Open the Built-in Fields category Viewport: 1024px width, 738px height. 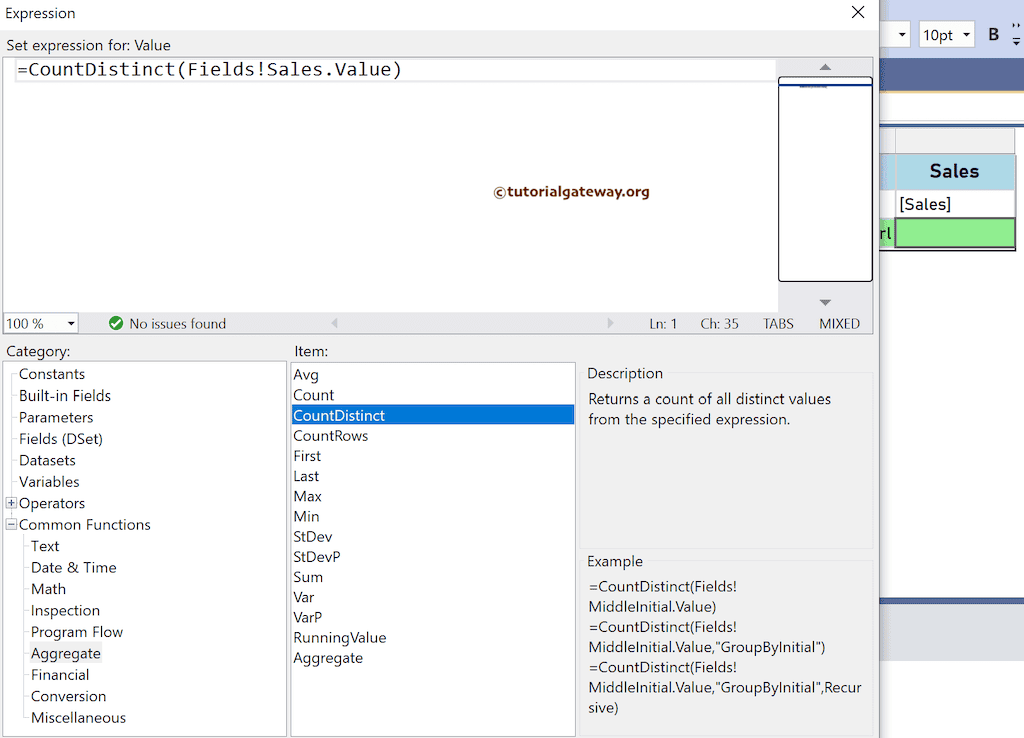click(x=64, y=395)
